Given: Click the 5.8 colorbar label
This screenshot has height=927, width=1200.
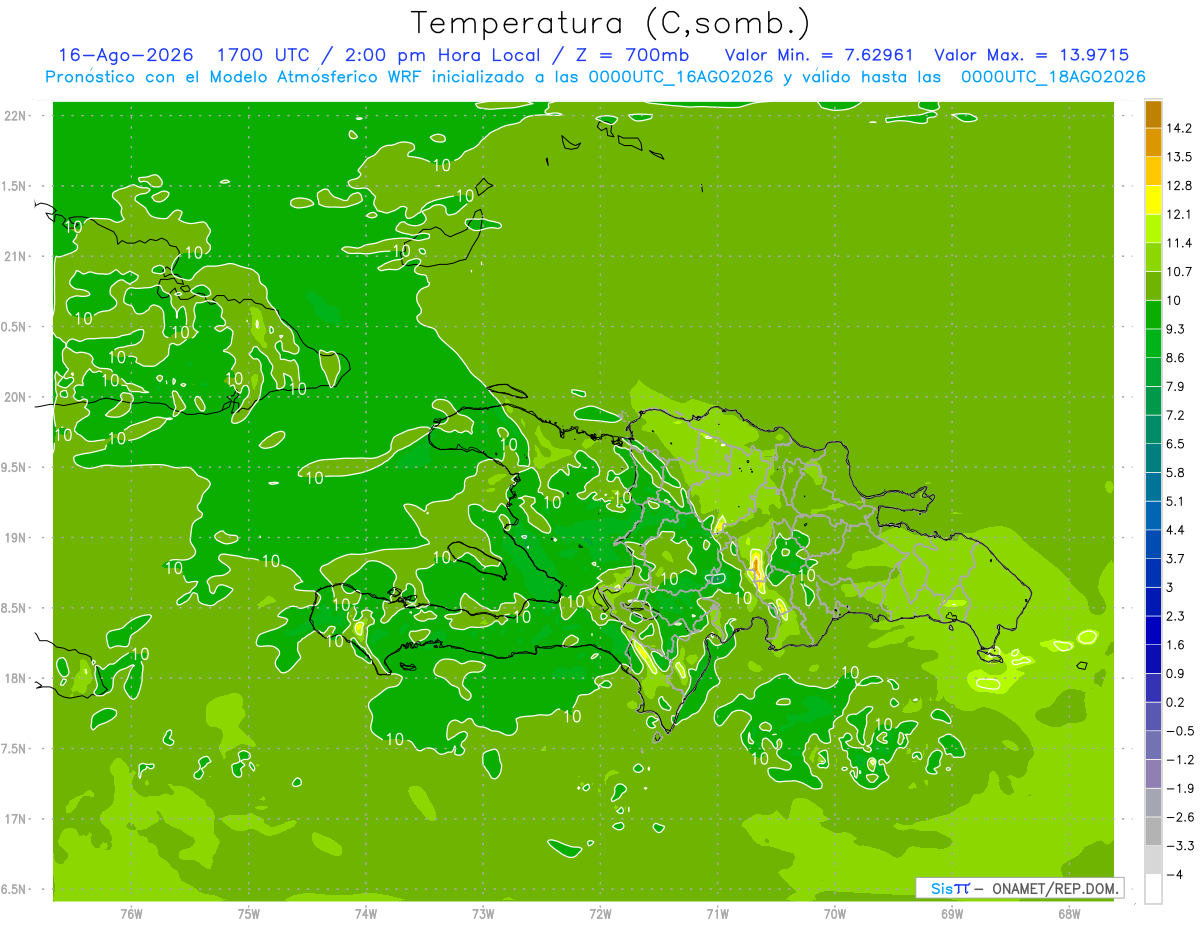Looking at the screenshot, I should 1176,472.
